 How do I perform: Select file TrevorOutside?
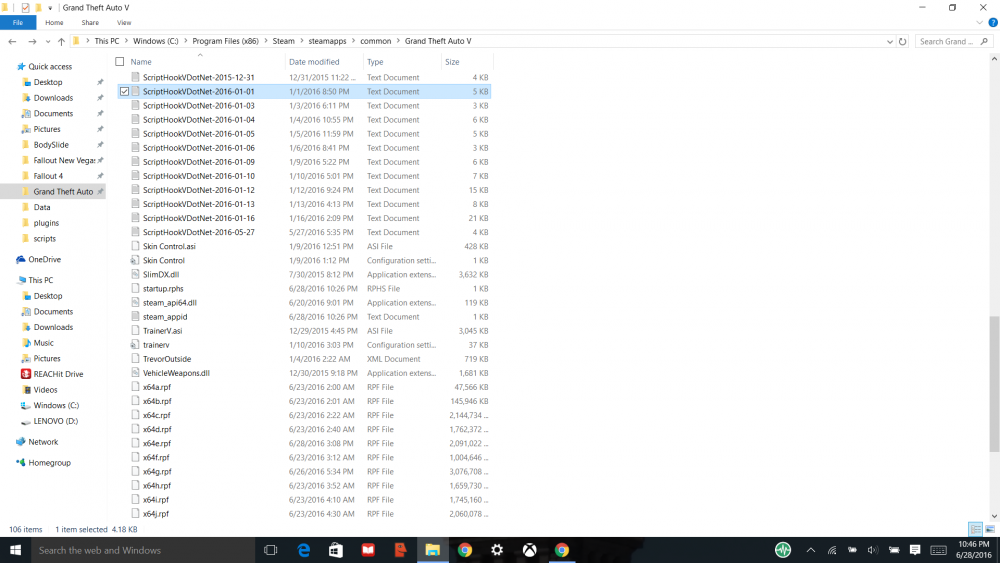coord(167,359)
